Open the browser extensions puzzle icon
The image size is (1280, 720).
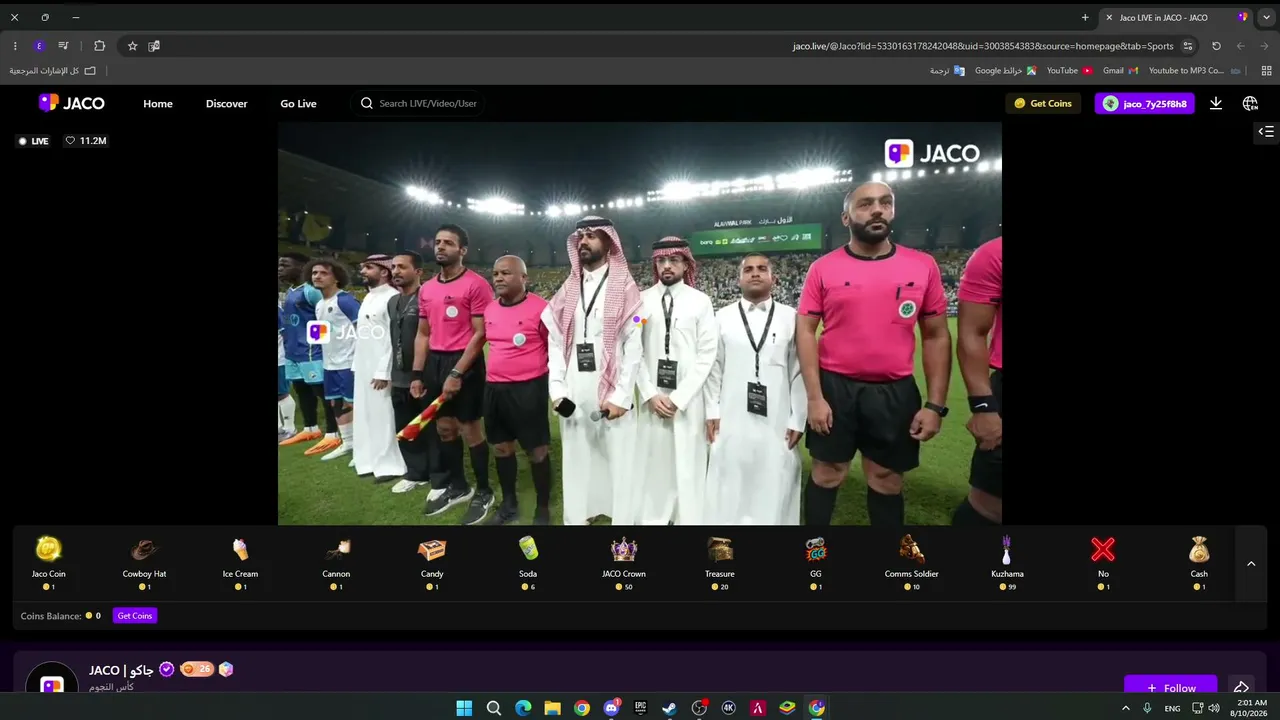99,46
